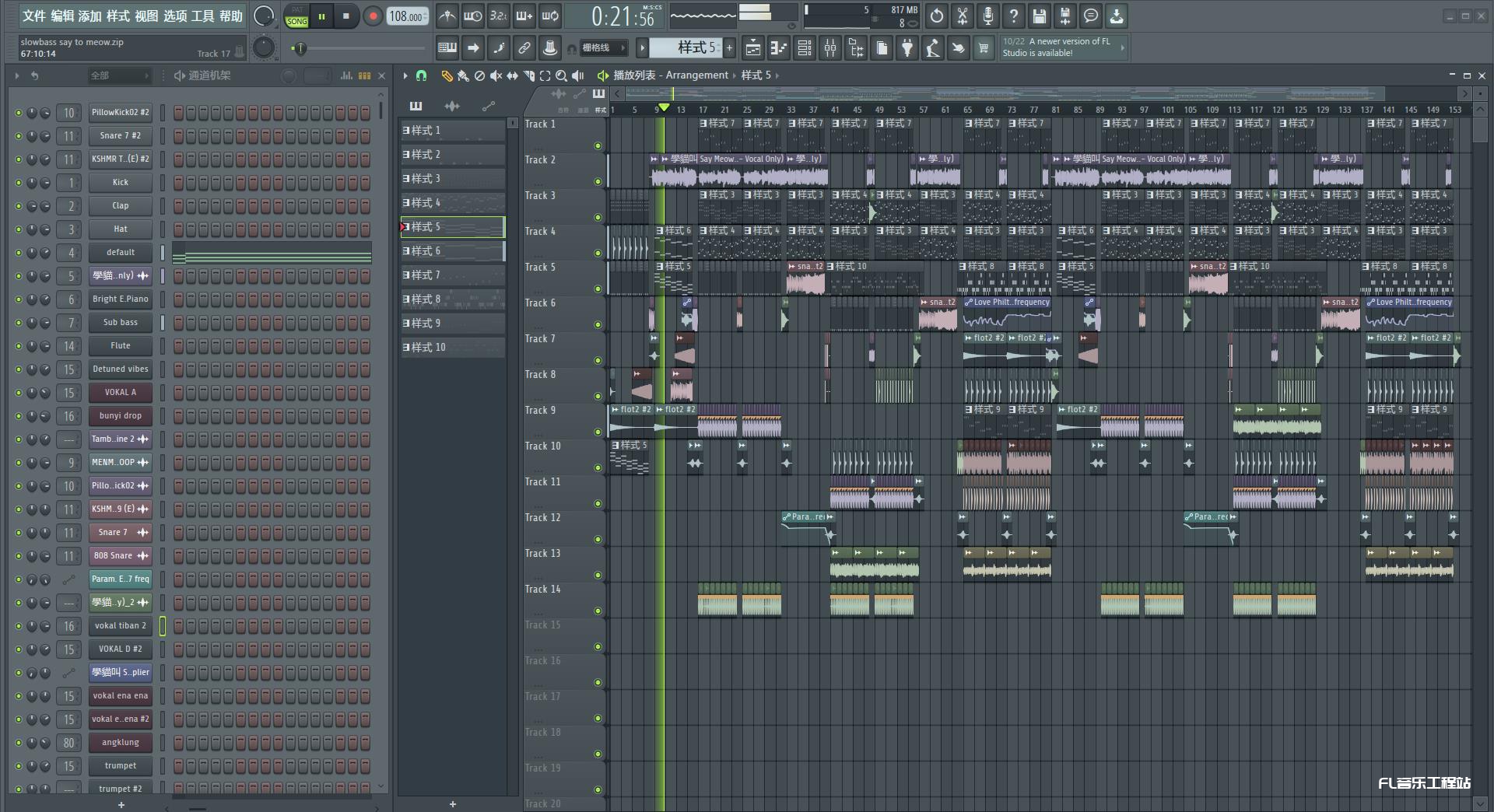Toggle mute LED for Sub bass channel
This screenshot has width=1494, height=812.
point(19,323)
